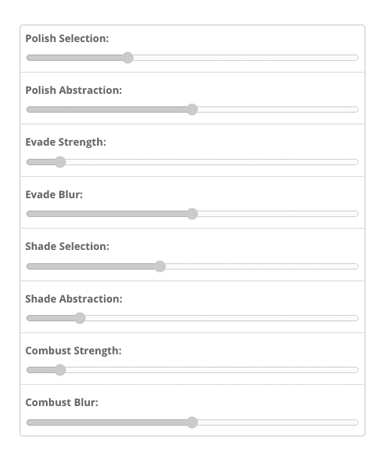Set Polish Abstraction slider to maximum end
The width and height of the screenshot is (384, 450).
tap(357, 109)
